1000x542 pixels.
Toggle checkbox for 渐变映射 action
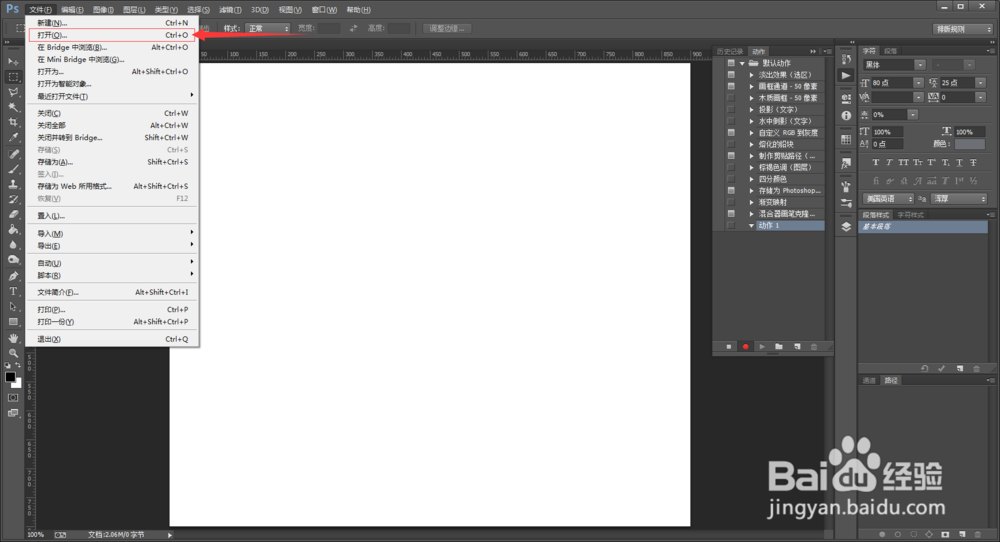pyautogui.click(x=731, y=202)
